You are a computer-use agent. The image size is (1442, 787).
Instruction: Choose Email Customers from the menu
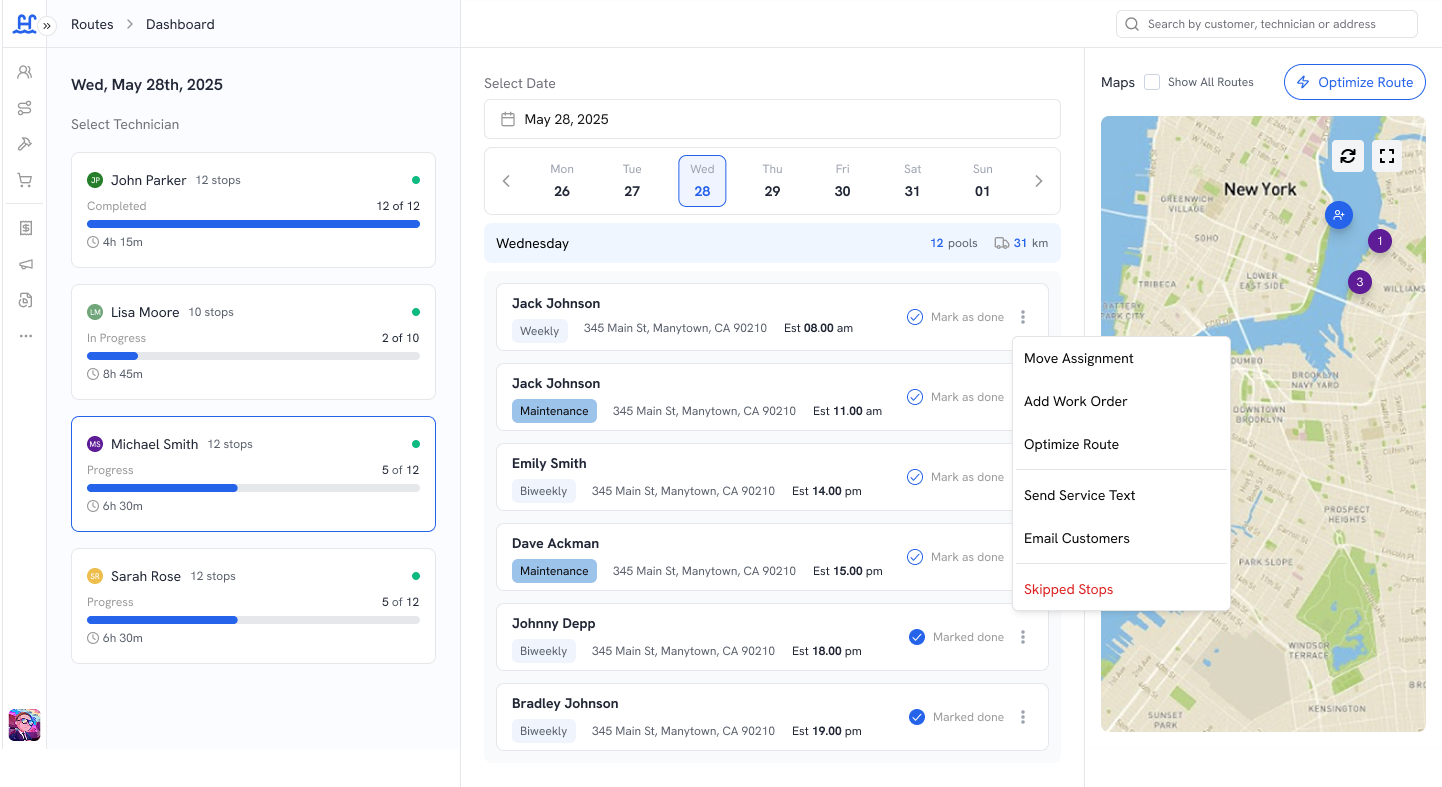(x=1121, y=539)
